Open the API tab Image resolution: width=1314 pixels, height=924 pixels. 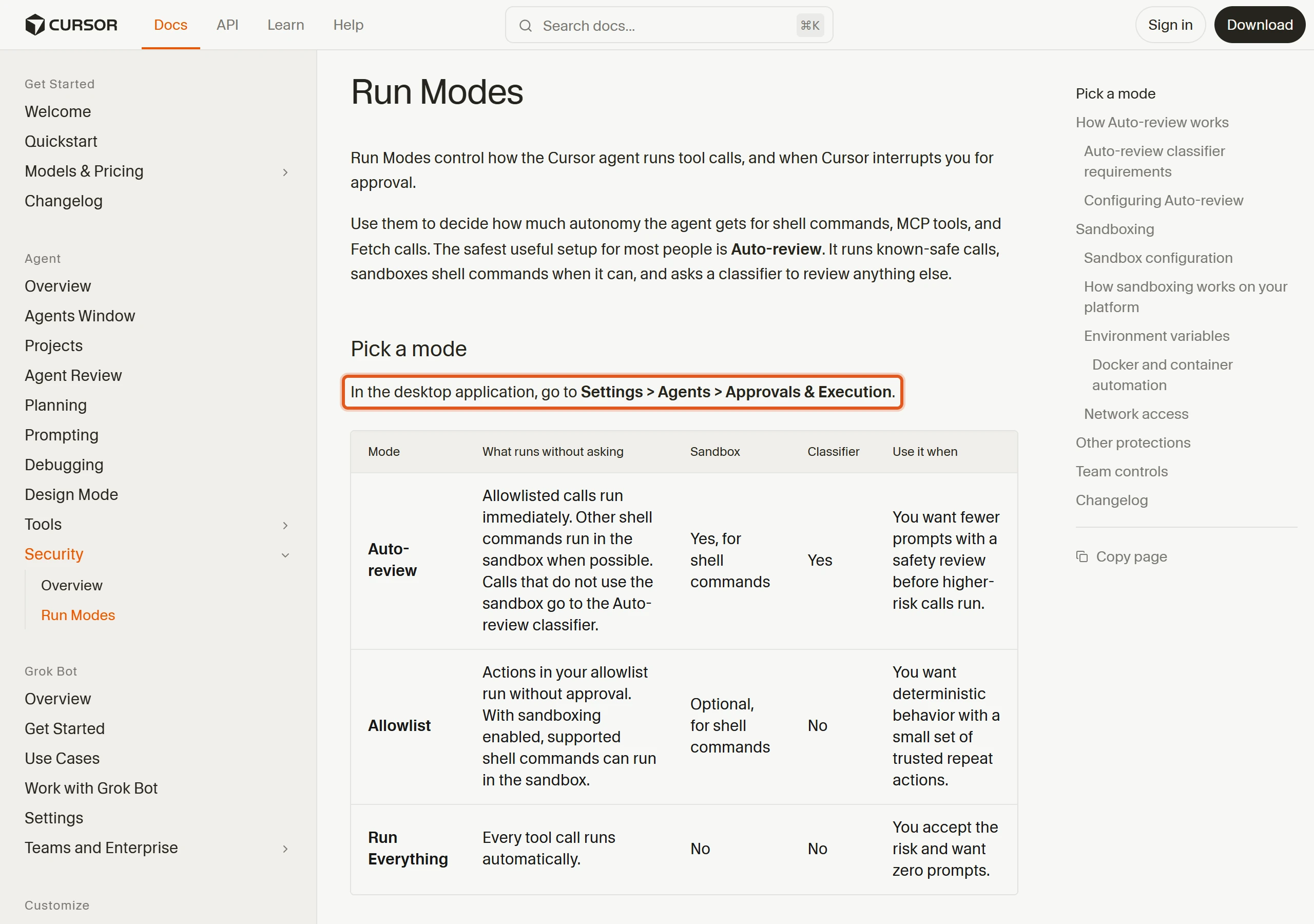pos(227,25)
